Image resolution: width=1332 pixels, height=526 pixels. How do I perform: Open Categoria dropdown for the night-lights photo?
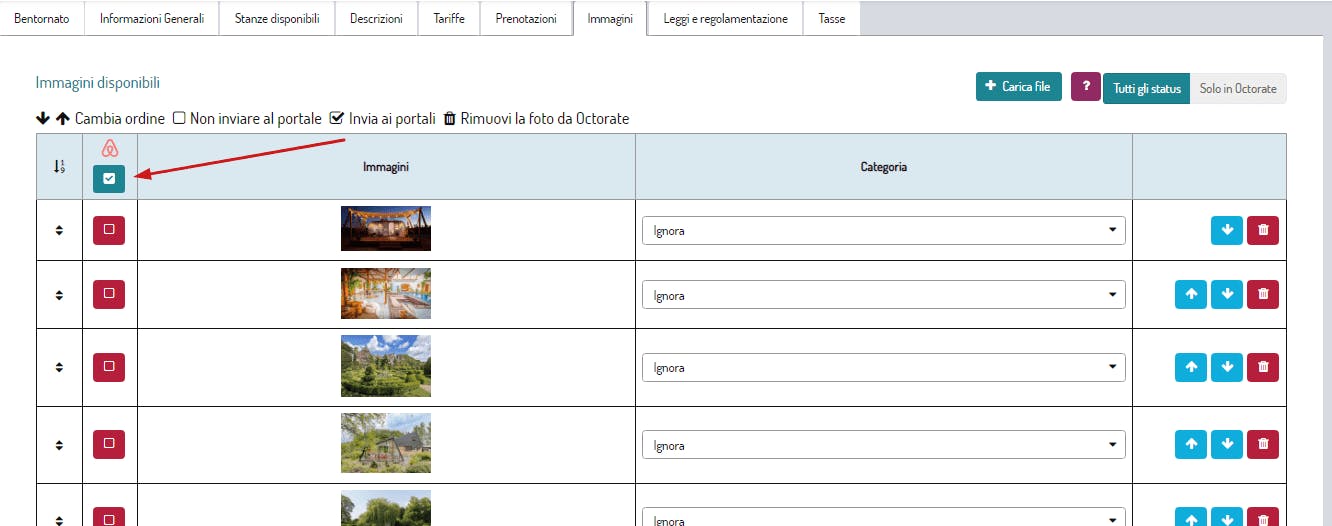(884, 230)
